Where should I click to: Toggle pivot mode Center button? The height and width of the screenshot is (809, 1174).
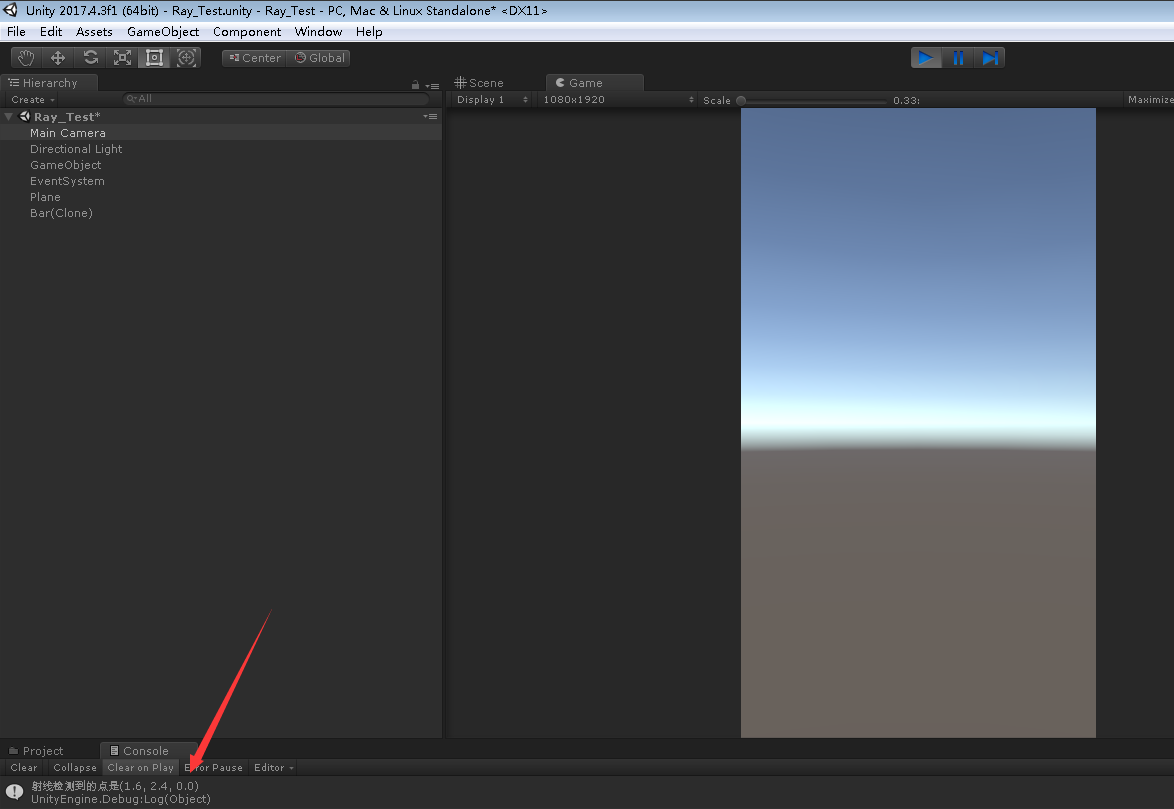pyautogui.click(x=255, y=58)
